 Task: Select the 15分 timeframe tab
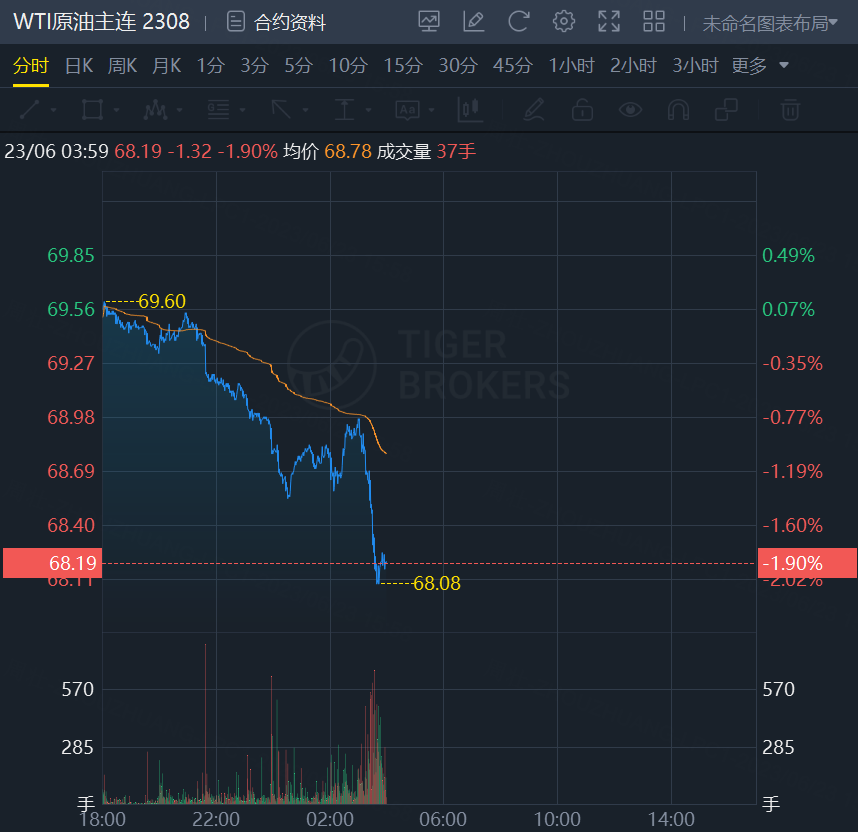[403, 66]
